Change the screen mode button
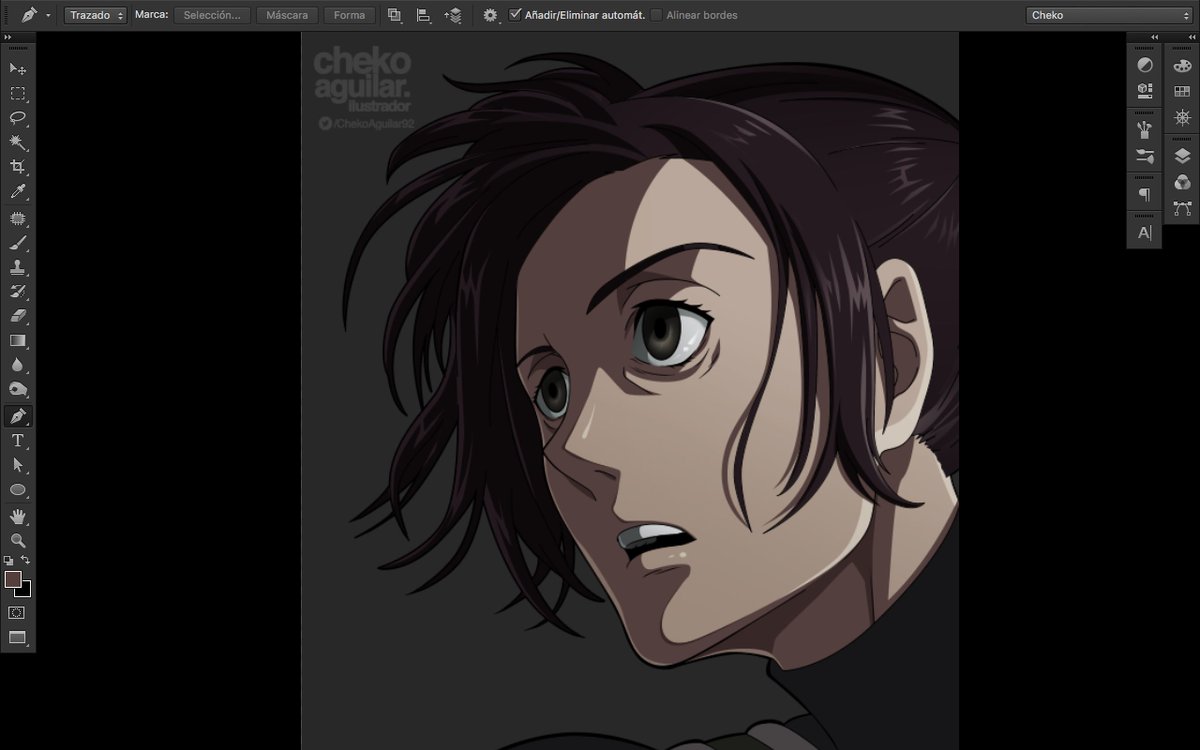The width and height of the screenshot is (1200, 750). click(x=17, y=637)
